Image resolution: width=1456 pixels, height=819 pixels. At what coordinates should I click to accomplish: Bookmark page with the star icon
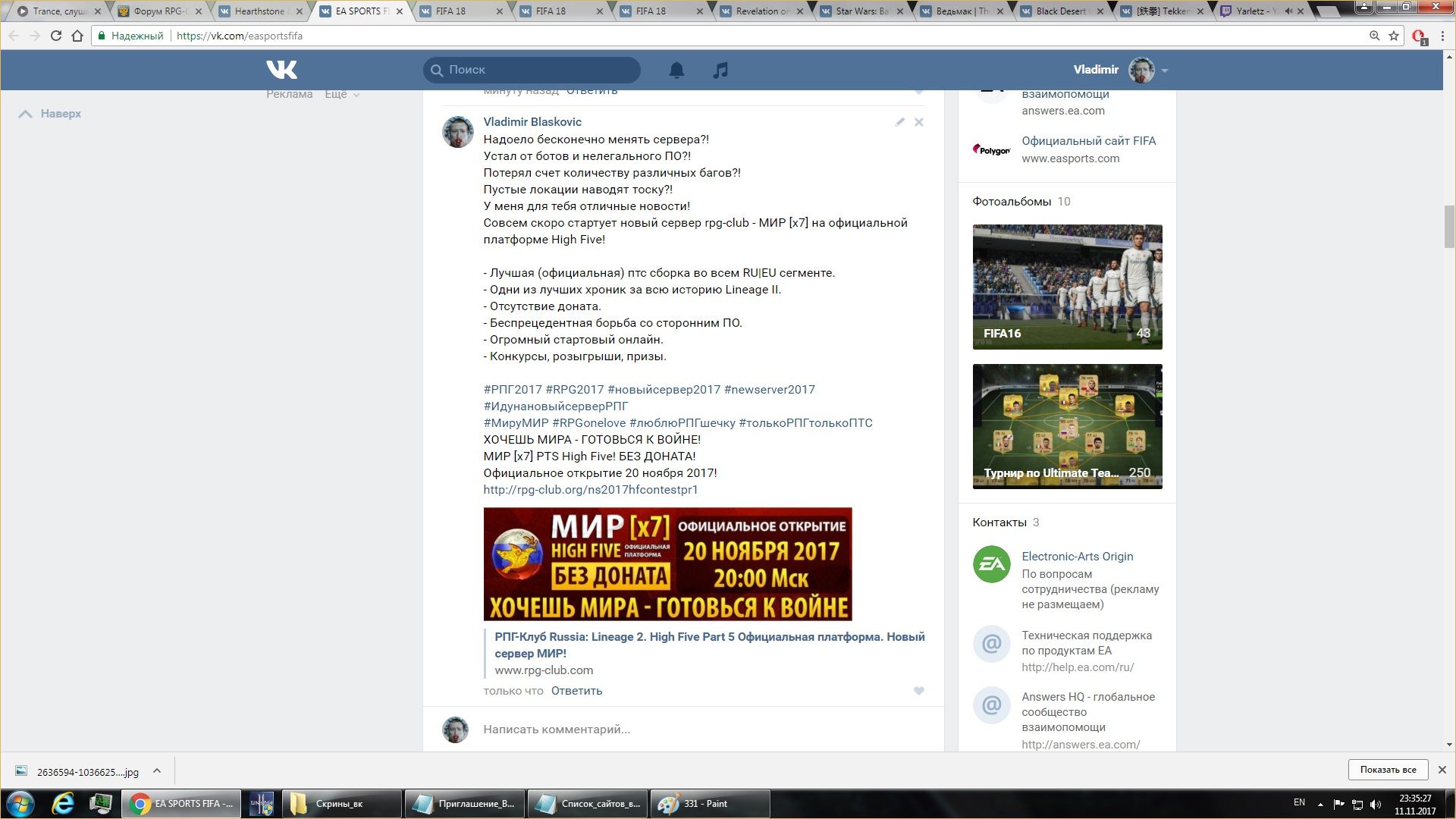1394,36
